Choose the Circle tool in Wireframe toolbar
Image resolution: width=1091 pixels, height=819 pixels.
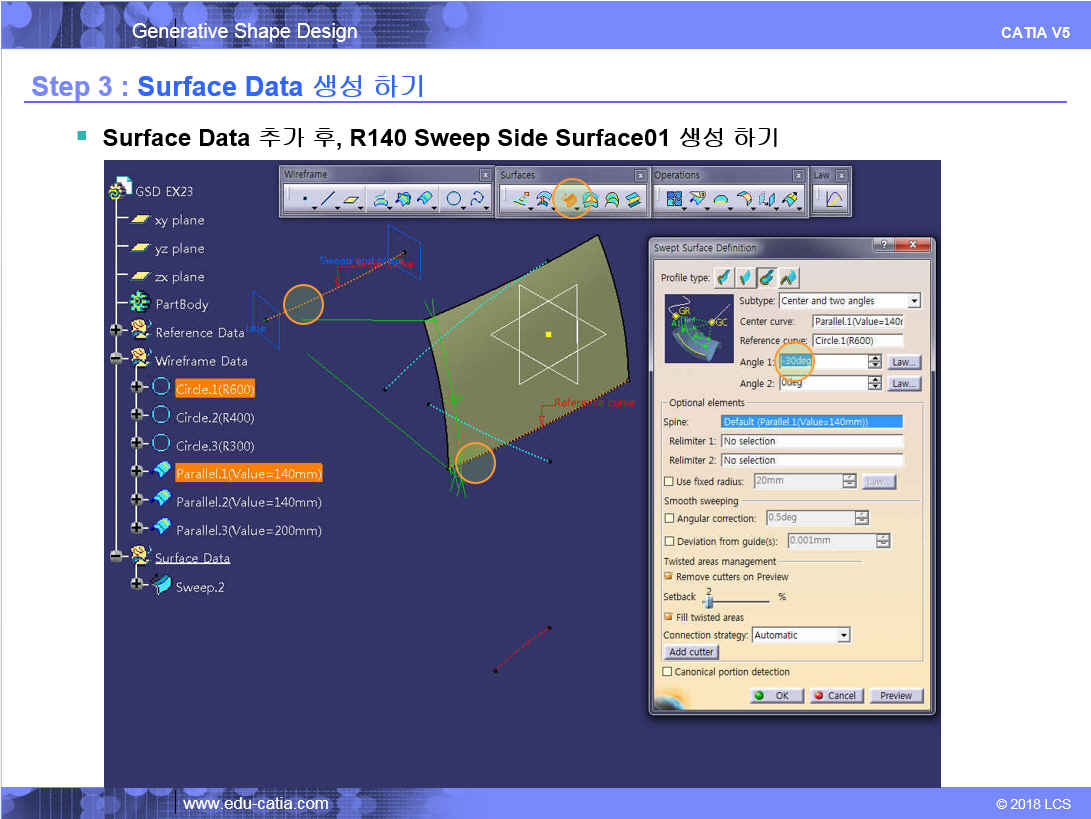tap(454, 200)
